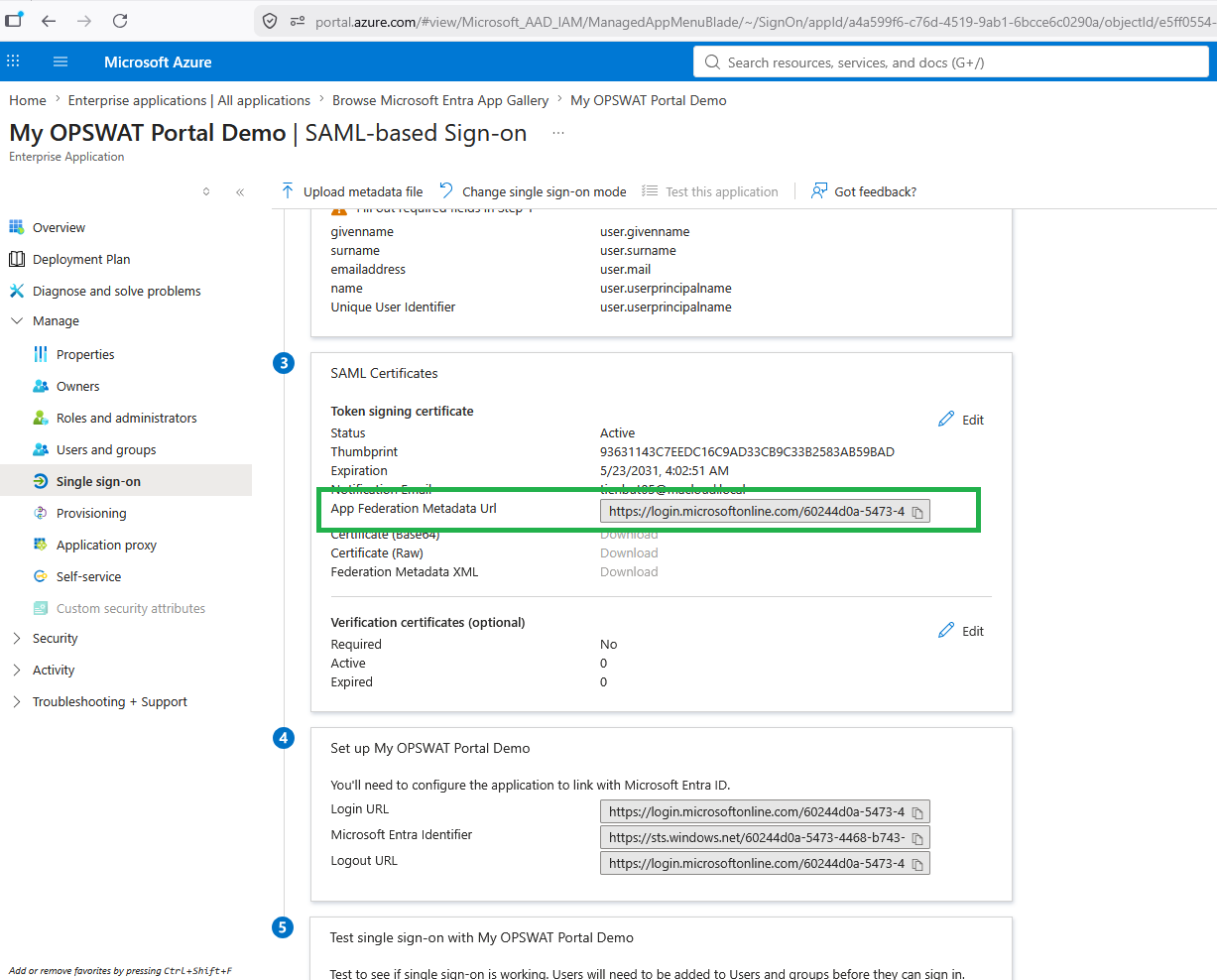Click the Provisioning icon
The width and height of the screenshot is (1217, 980).
click(40, 513)
